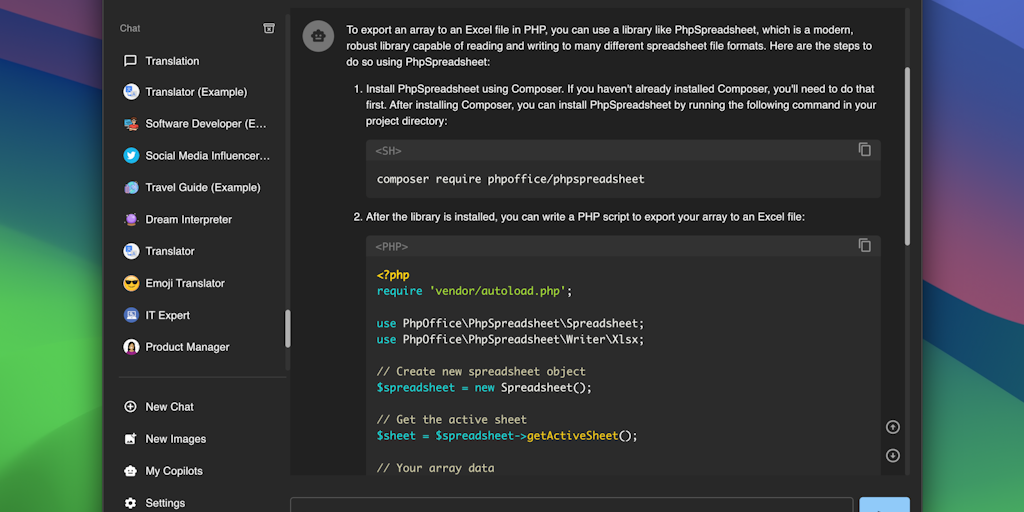Copy the composer shell command code

(x=864, y=150)
